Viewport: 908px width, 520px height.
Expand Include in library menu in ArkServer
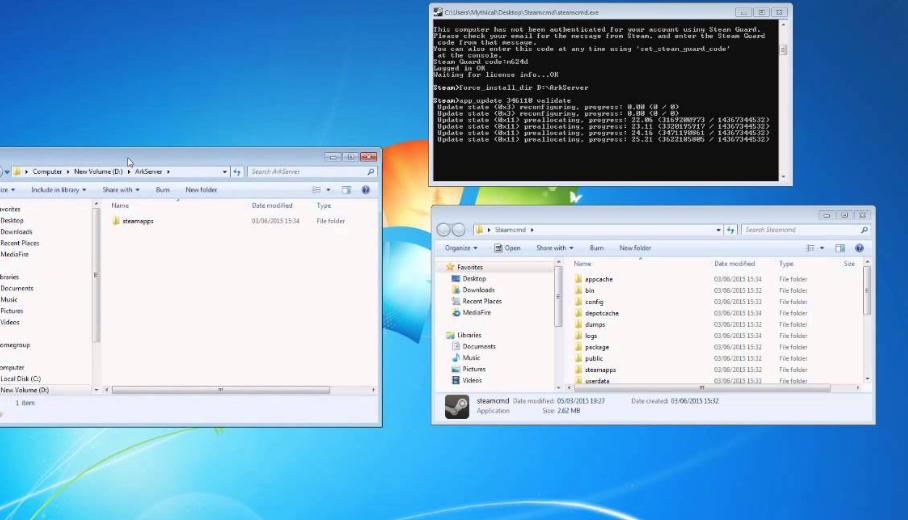click(x=58, y=189)
